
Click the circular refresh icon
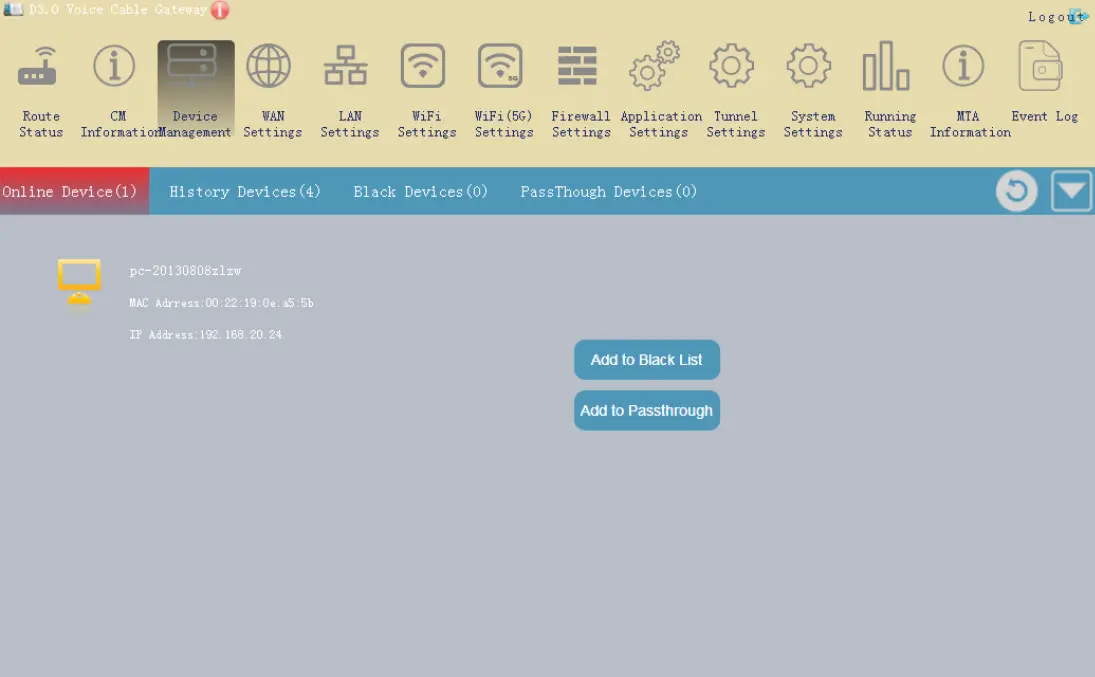pos(1016,191)
